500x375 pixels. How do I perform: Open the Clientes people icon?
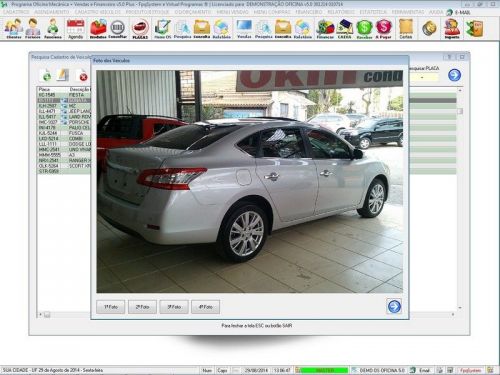(14, 29)
